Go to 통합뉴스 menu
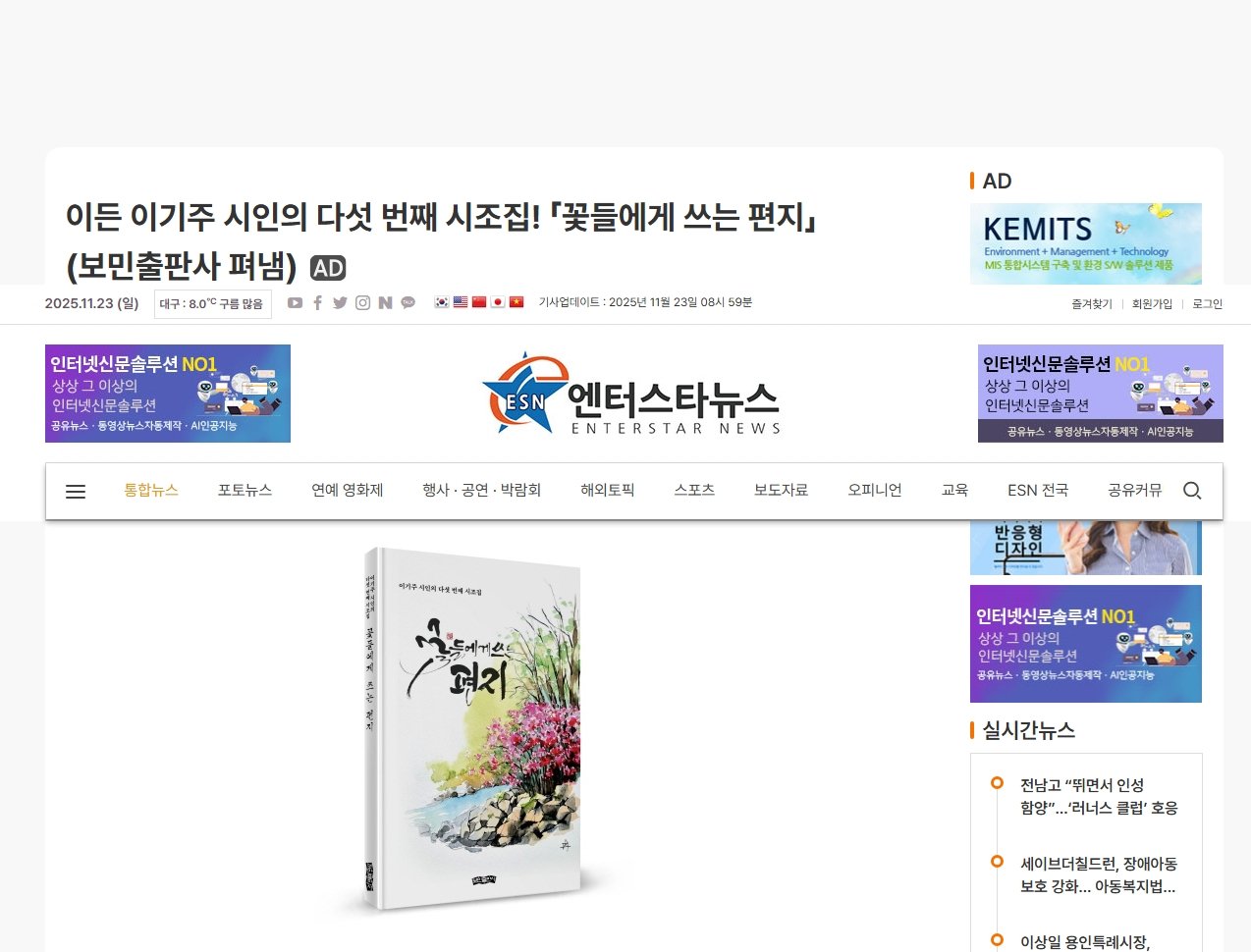The width and height of the screenshot is (1251, 952). click(151, 491)
